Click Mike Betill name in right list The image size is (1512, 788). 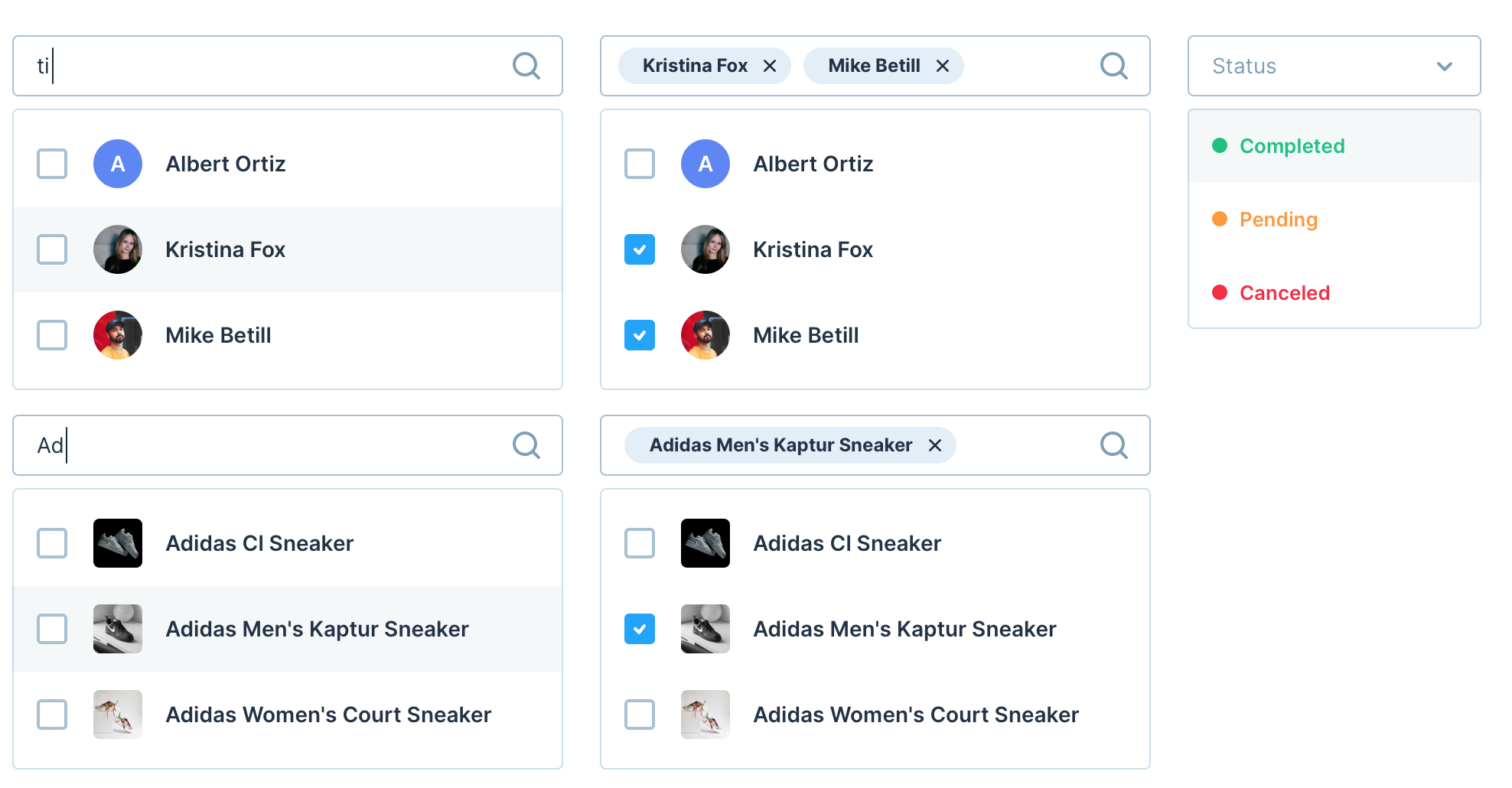[807, 335]
